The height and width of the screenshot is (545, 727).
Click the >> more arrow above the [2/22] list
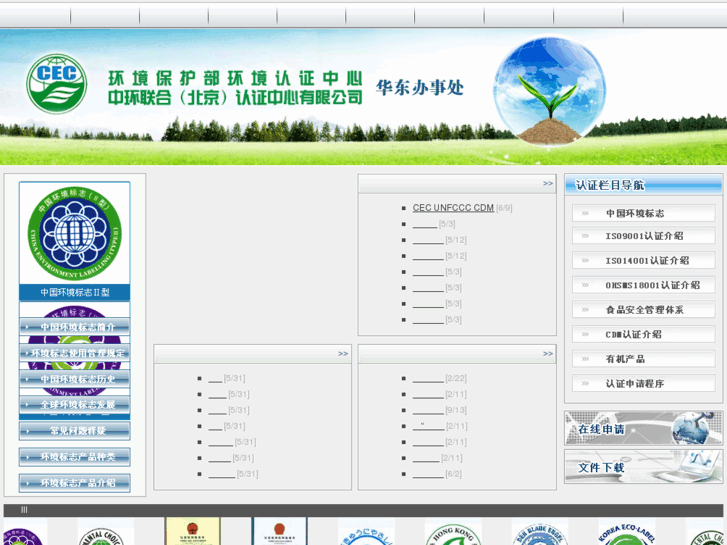(x=548, y=354)
